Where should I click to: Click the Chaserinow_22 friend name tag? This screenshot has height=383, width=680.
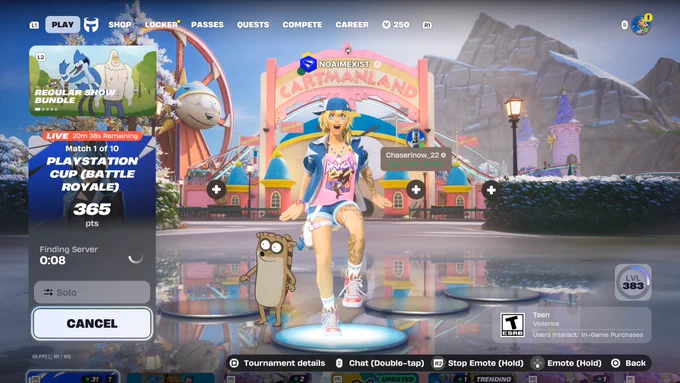416,159
